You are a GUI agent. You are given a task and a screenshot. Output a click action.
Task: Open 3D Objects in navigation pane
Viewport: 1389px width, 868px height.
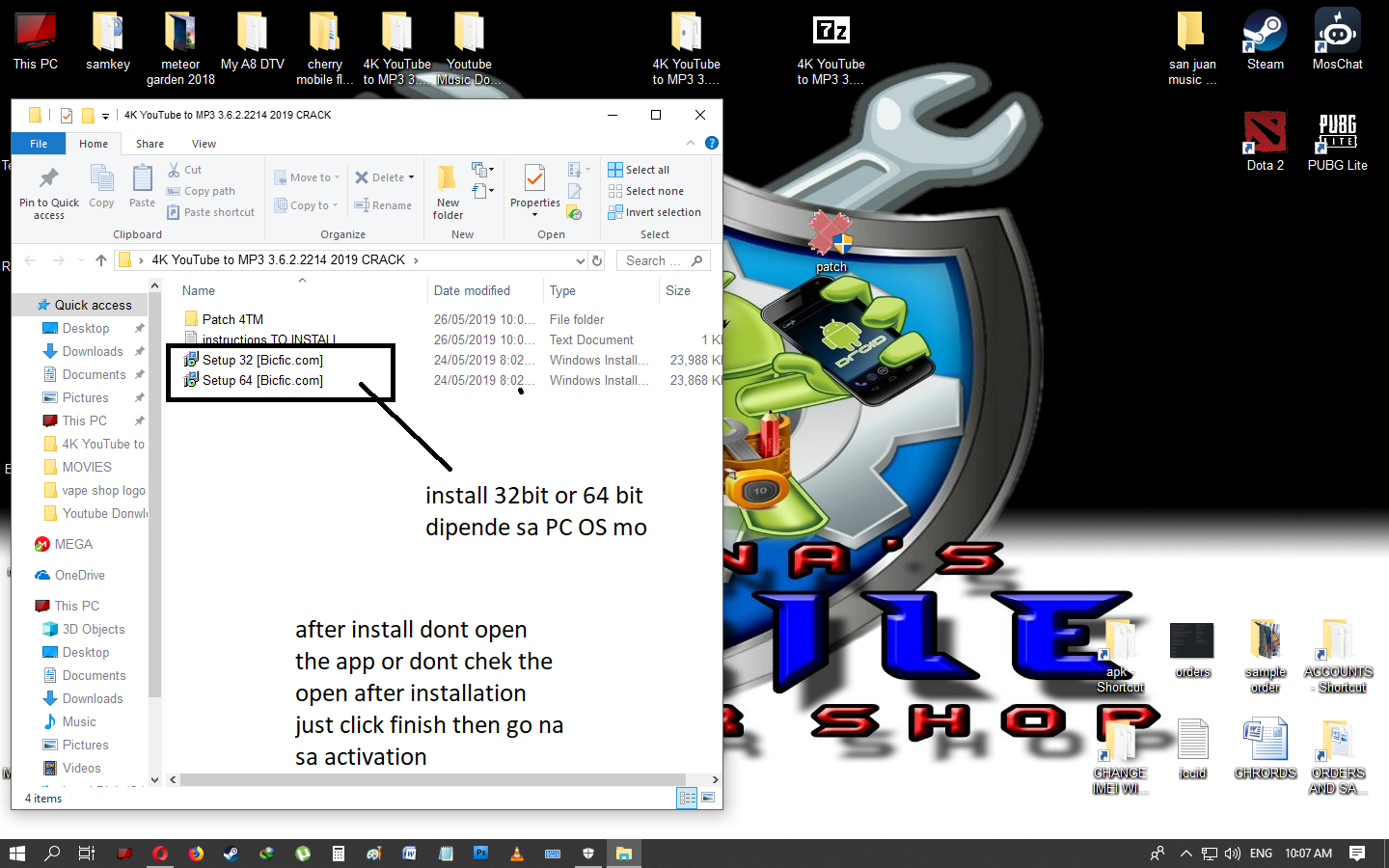coord(94,629)
